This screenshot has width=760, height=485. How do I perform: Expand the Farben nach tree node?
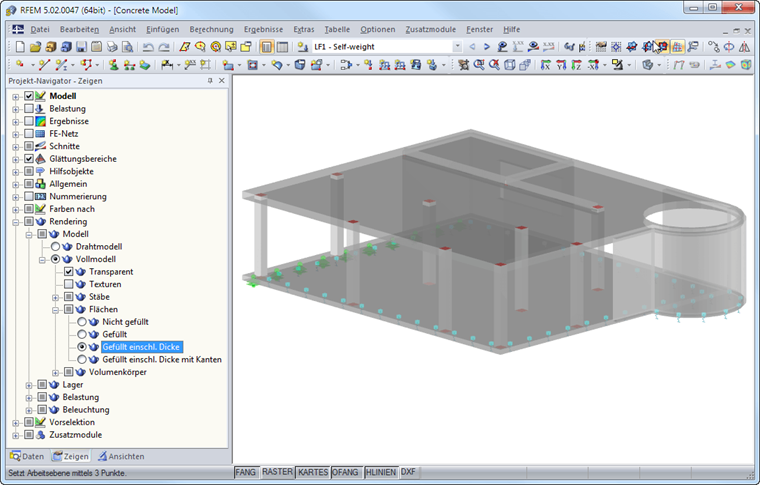(16, 209)
